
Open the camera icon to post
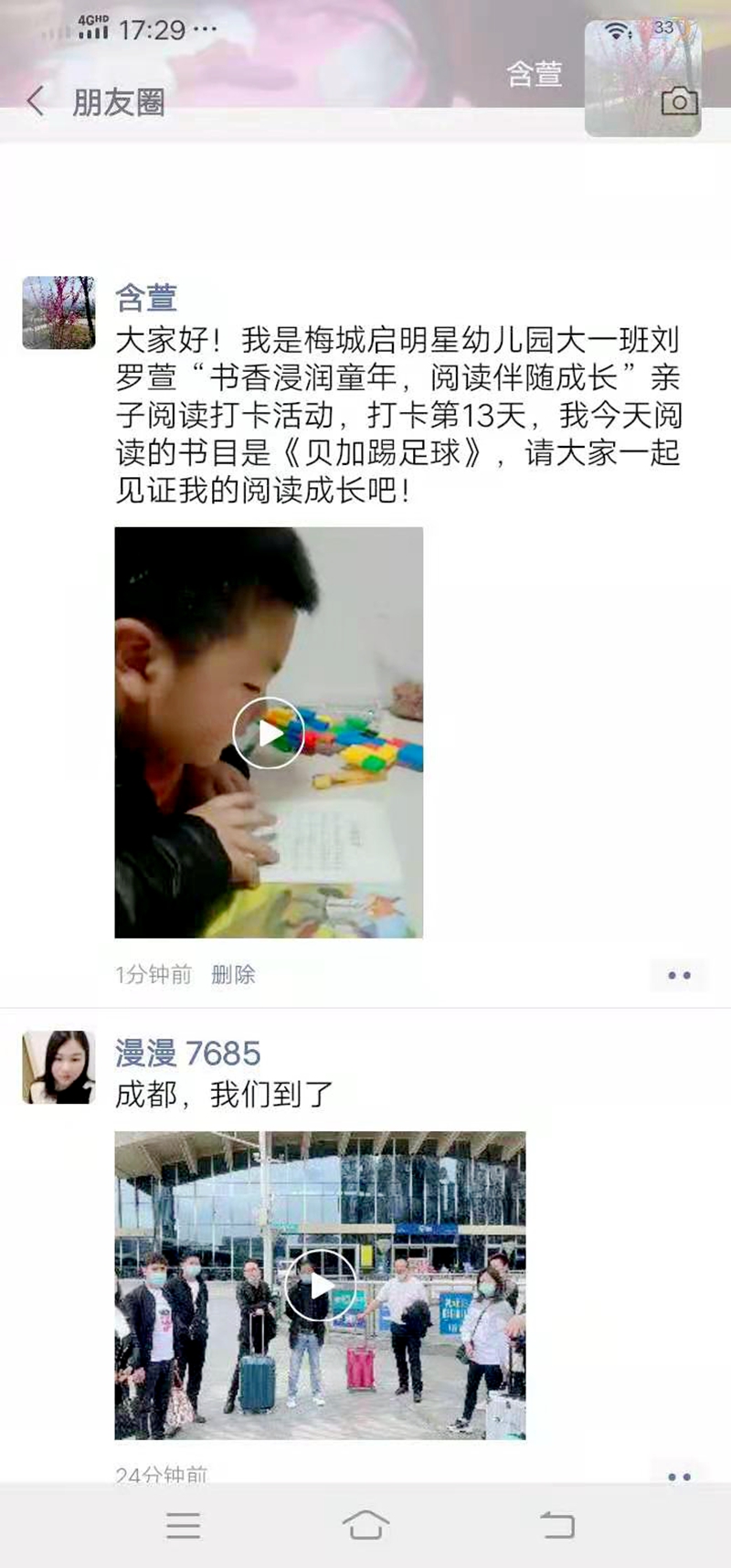[x=679, y=101]
